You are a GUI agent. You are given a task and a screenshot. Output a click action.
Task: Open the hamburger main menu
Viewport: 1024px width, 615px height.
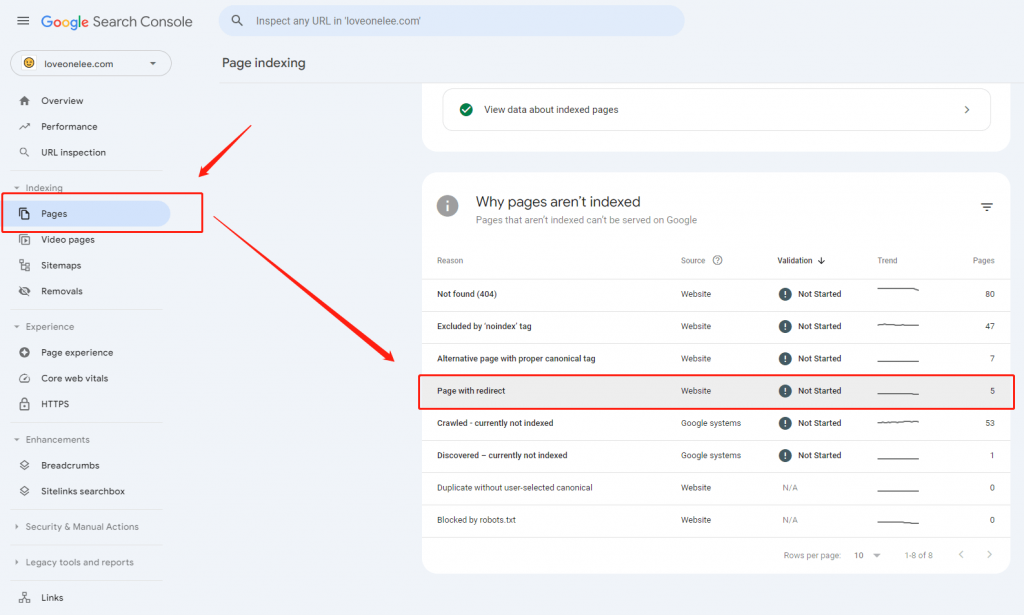[x=23, y=21]
